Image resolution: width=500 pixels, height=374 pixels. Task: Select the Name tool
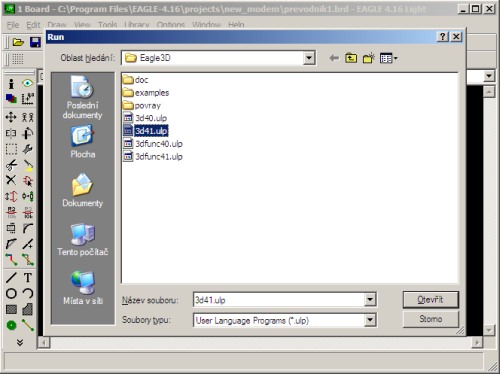point(11,212)
